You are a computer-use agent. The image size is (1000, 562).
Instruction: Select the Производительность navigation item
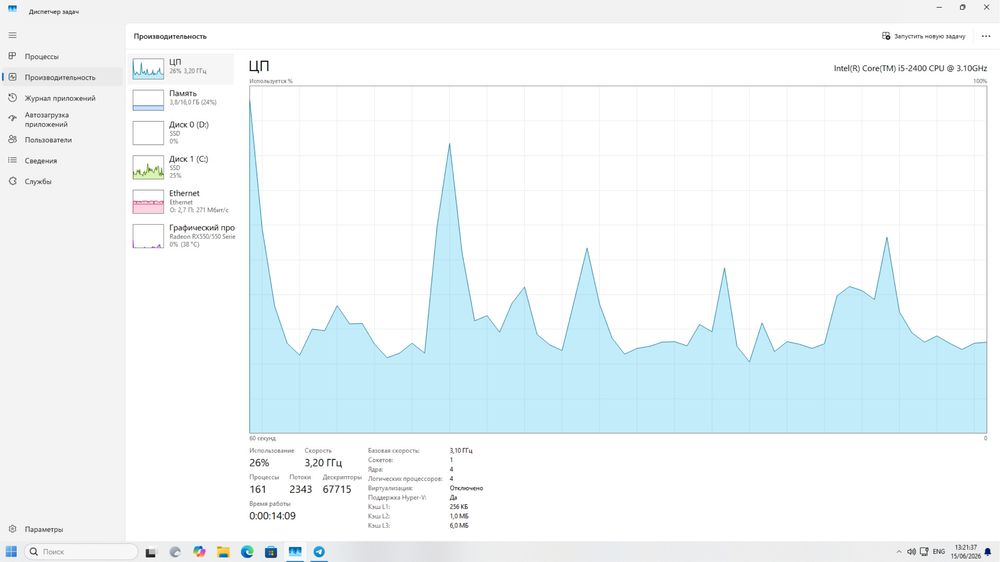point(62,77)
